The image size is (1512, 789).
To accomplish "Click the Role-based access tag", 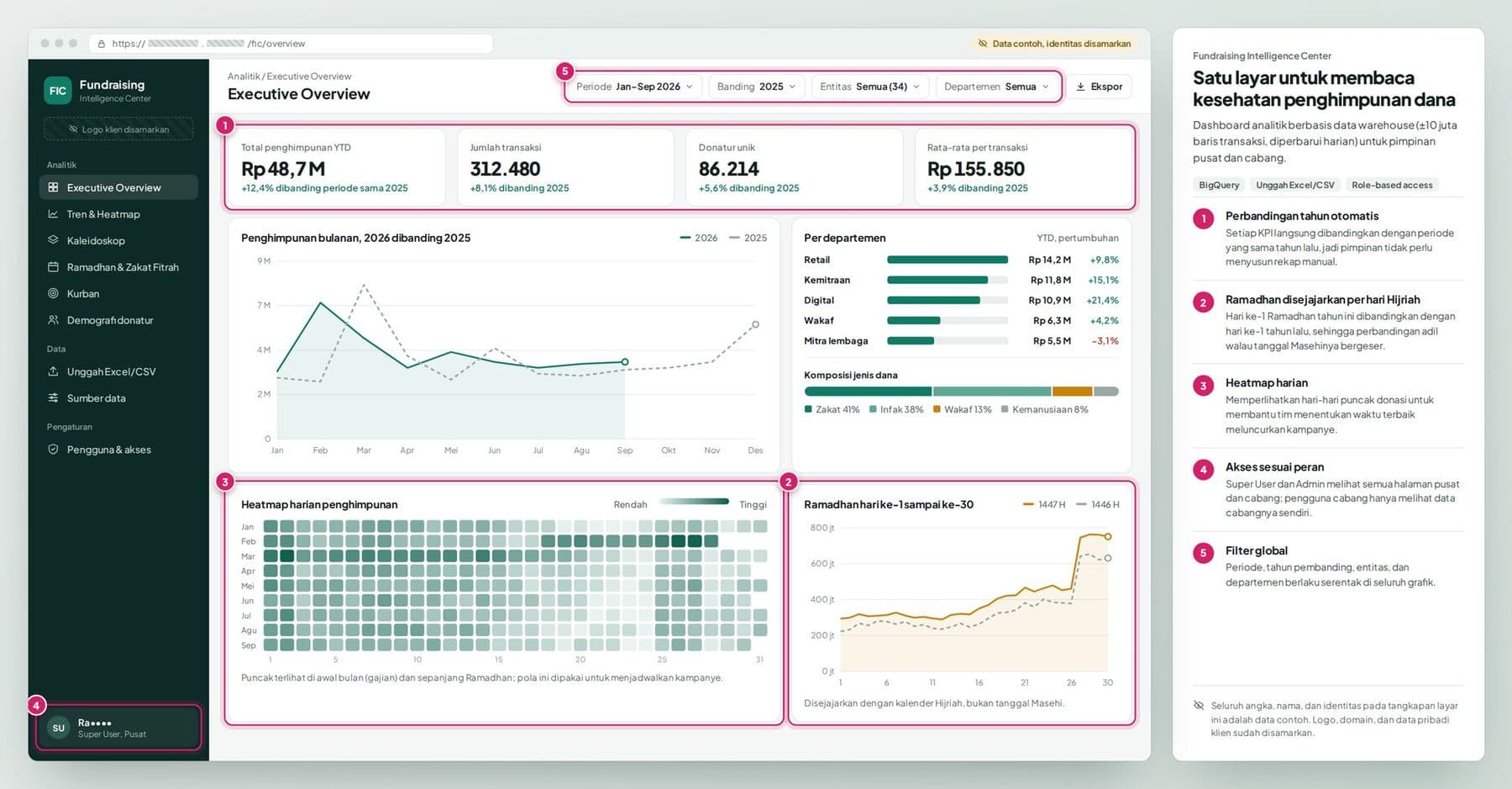I will pyautogui.click(x=1392, y=185).
